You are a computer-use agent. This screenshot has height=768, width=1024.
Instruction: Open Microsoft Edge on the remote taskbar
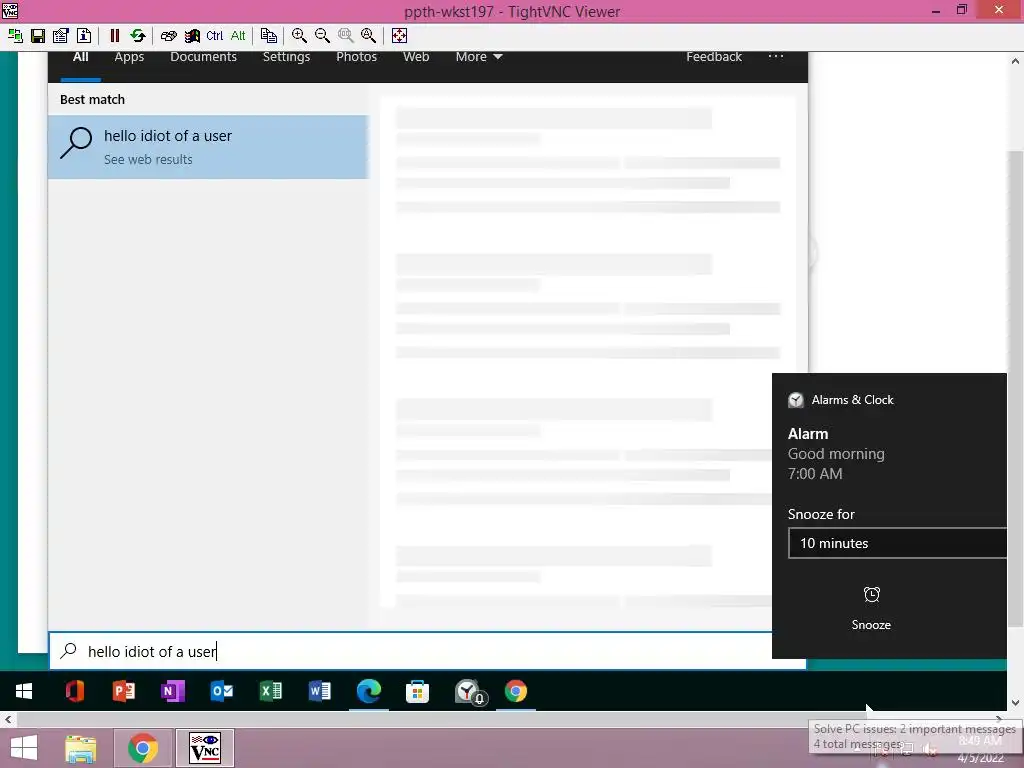click(368, 691)
